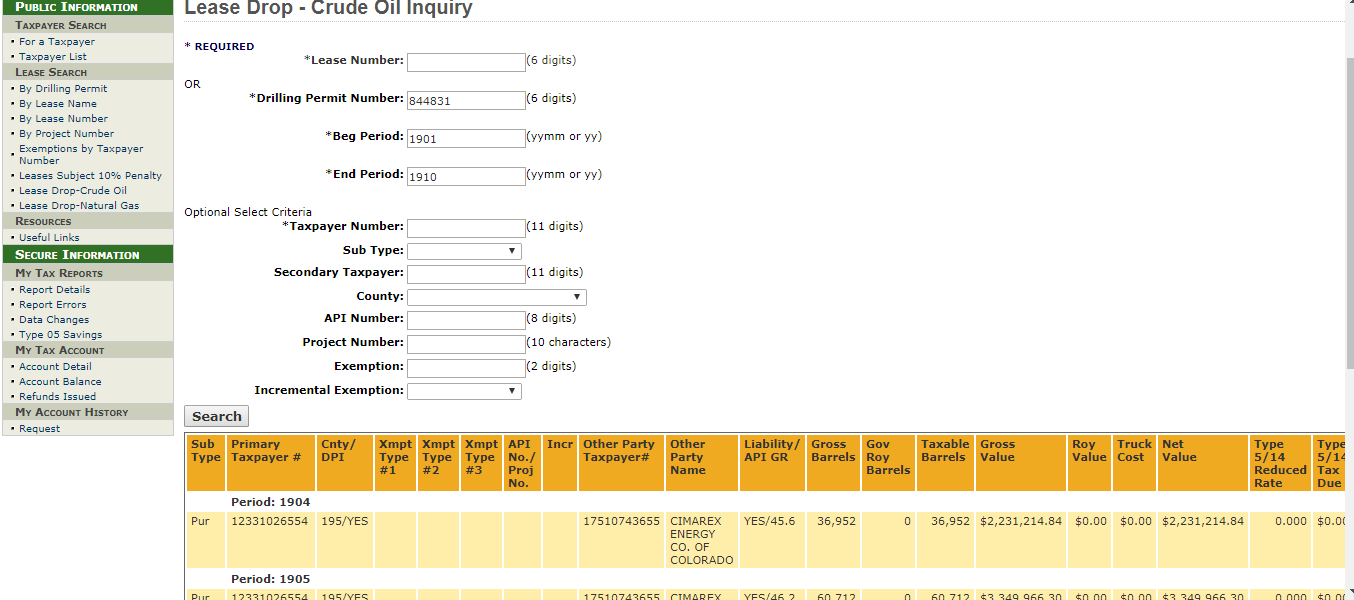Open the Incremental Exemption dropdown
Image resolution: width=1354 pixels, height=600 pixels.
pyautogui.click(x=464, y=391)
